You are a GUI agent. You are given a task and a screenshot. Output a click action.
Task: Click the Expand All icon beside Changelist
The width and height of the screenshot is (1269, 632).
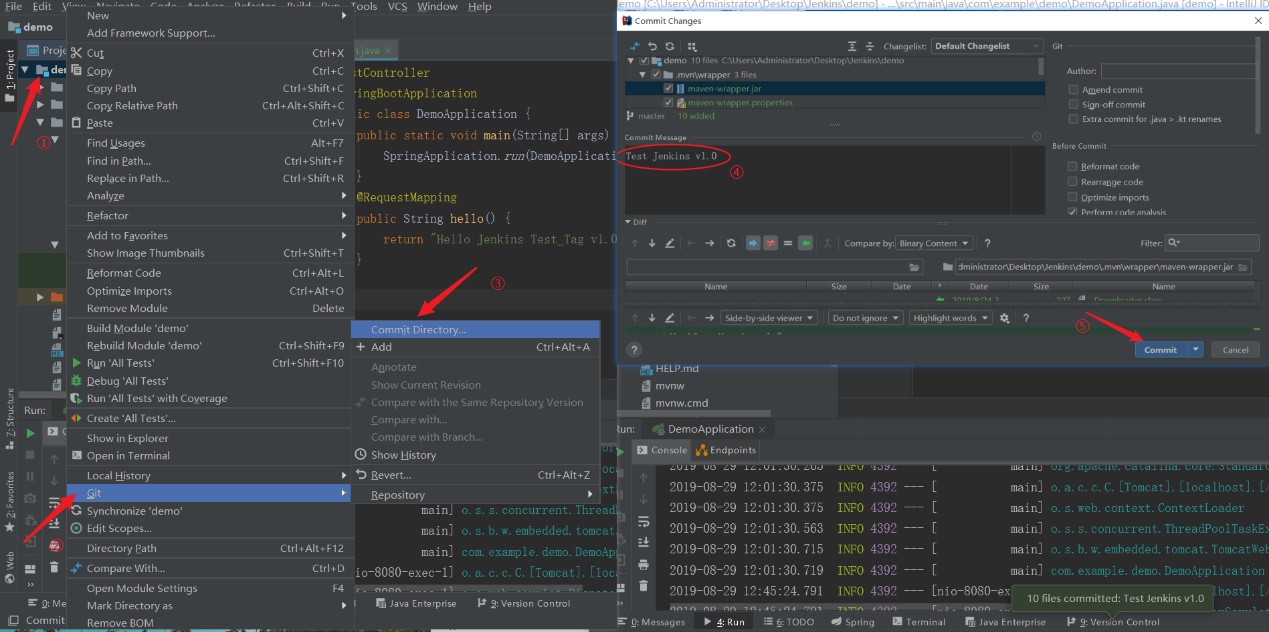click(852, 46)
